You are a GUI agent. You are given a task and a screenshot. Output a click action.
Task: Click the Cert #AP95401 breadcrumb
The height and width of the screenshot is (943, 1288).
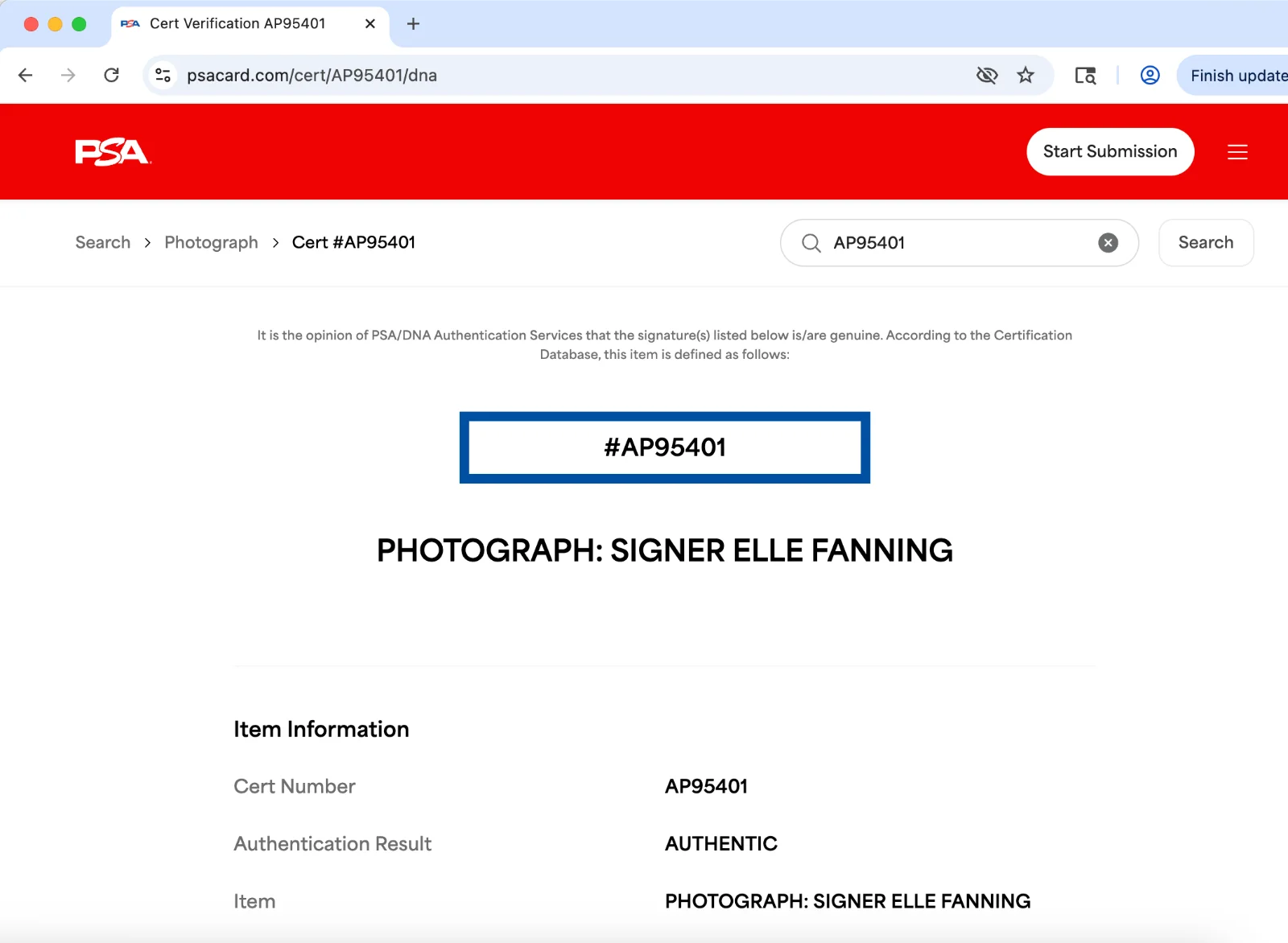pos(353,242)
